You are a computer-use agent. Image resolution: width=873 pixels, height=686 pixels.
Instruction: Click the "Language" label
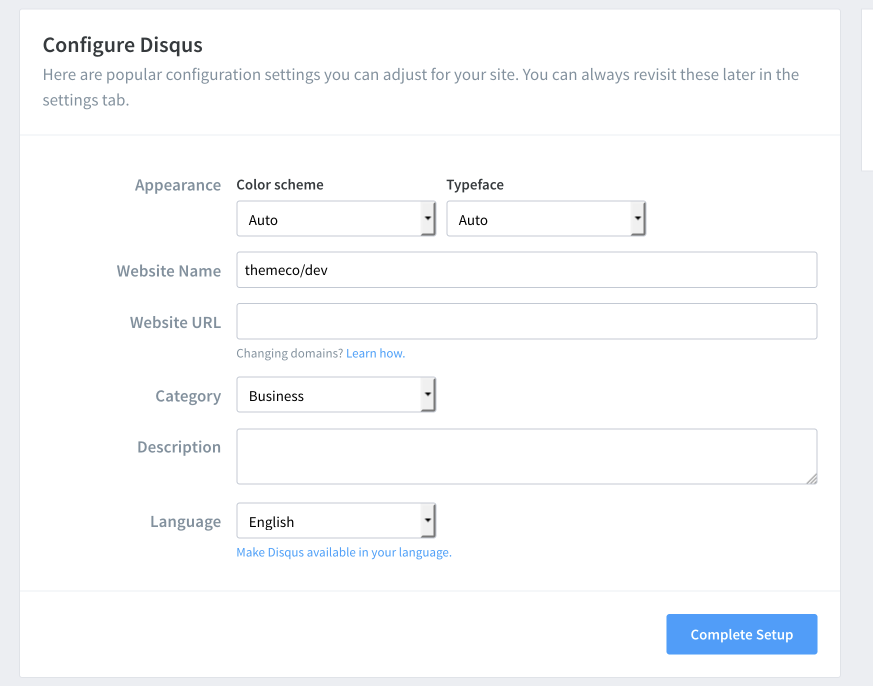tap(185, 522)
